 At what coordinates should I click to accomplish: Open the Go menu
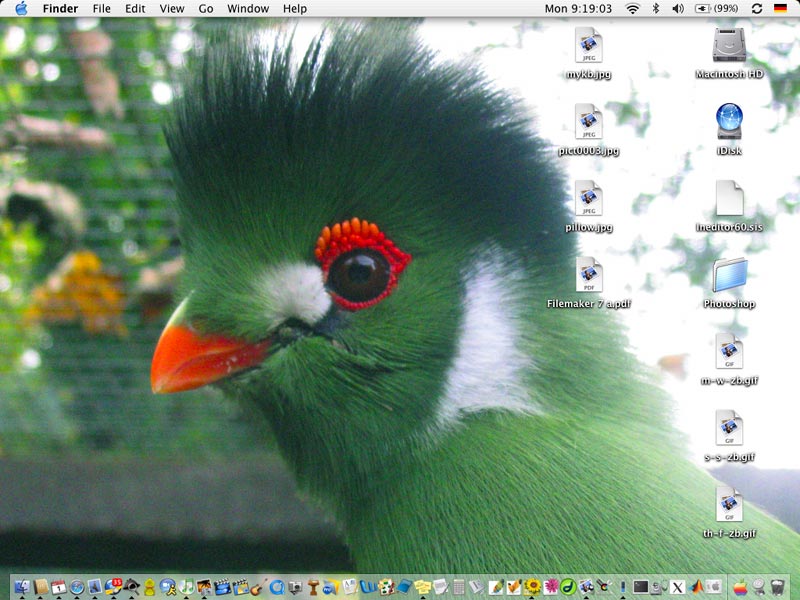(206, 9)
